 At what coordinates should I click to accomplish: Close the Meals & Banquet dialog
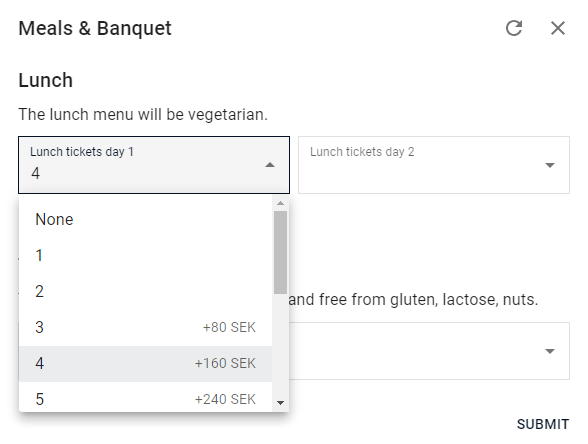[x=558, y=28]
